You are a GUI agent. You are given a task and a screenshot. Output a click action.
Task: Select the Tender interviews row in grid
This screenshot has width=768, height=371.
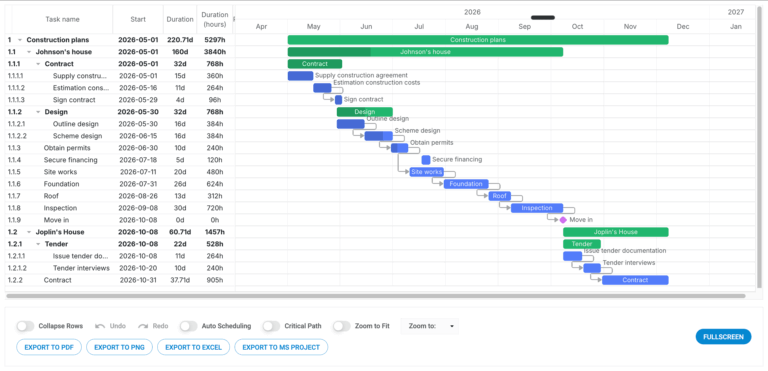[120, 268]
